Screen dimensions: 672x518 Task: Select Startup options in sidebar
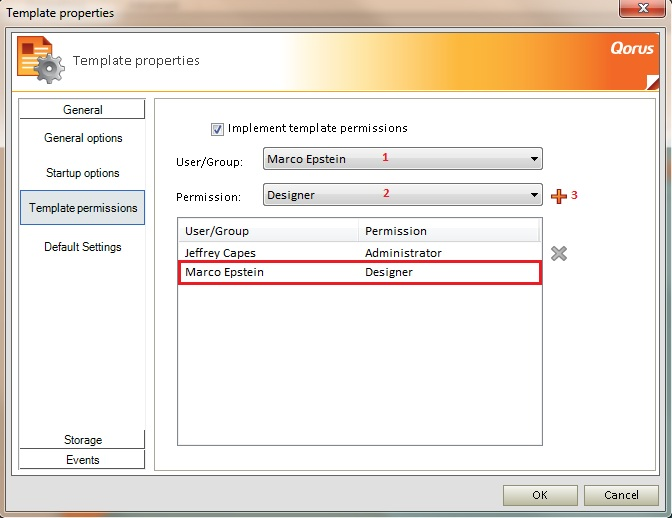83,173
